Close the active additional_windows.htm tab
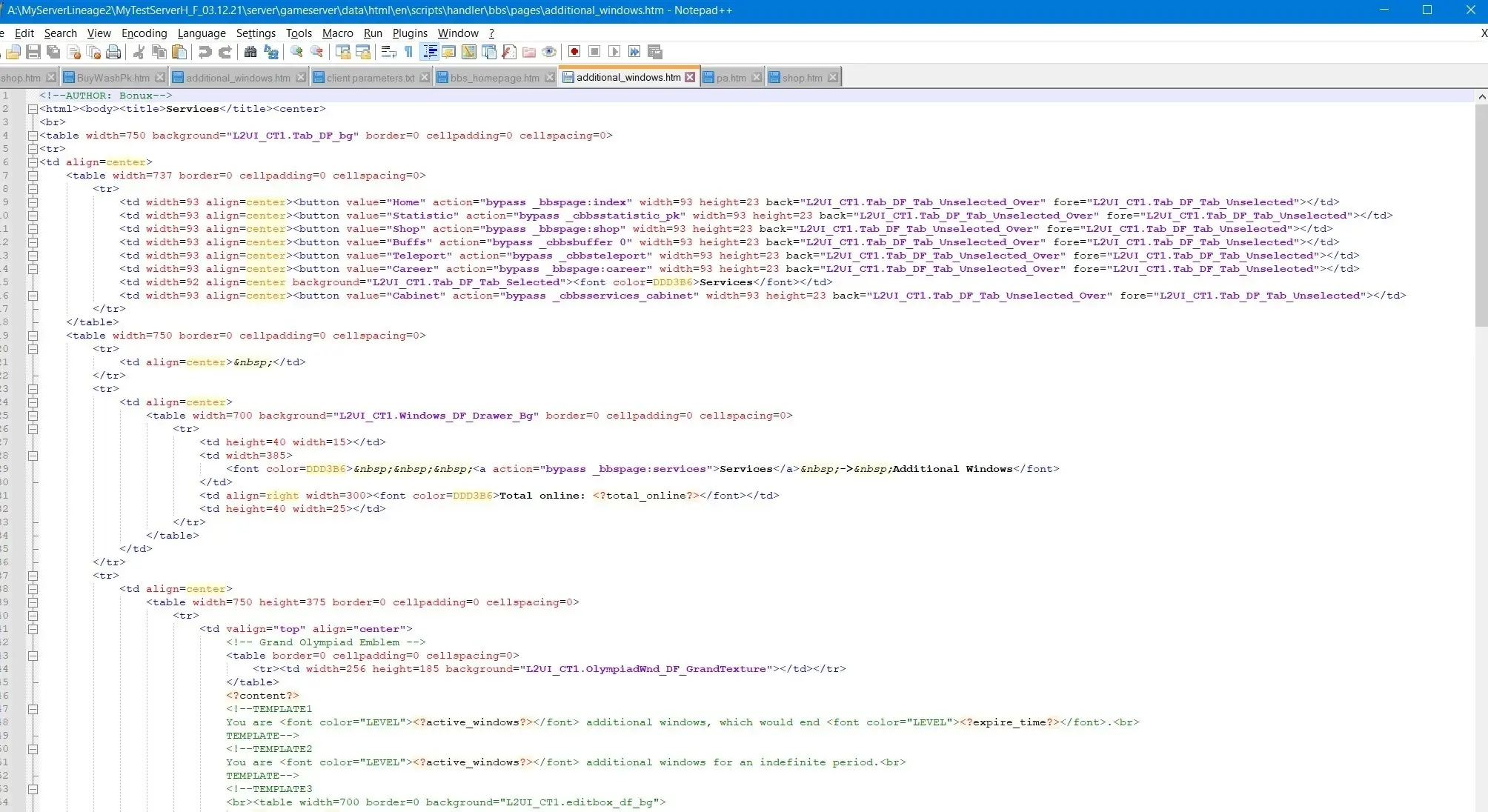This screenshot has height=812, width=1488. (x=690, y=77)
